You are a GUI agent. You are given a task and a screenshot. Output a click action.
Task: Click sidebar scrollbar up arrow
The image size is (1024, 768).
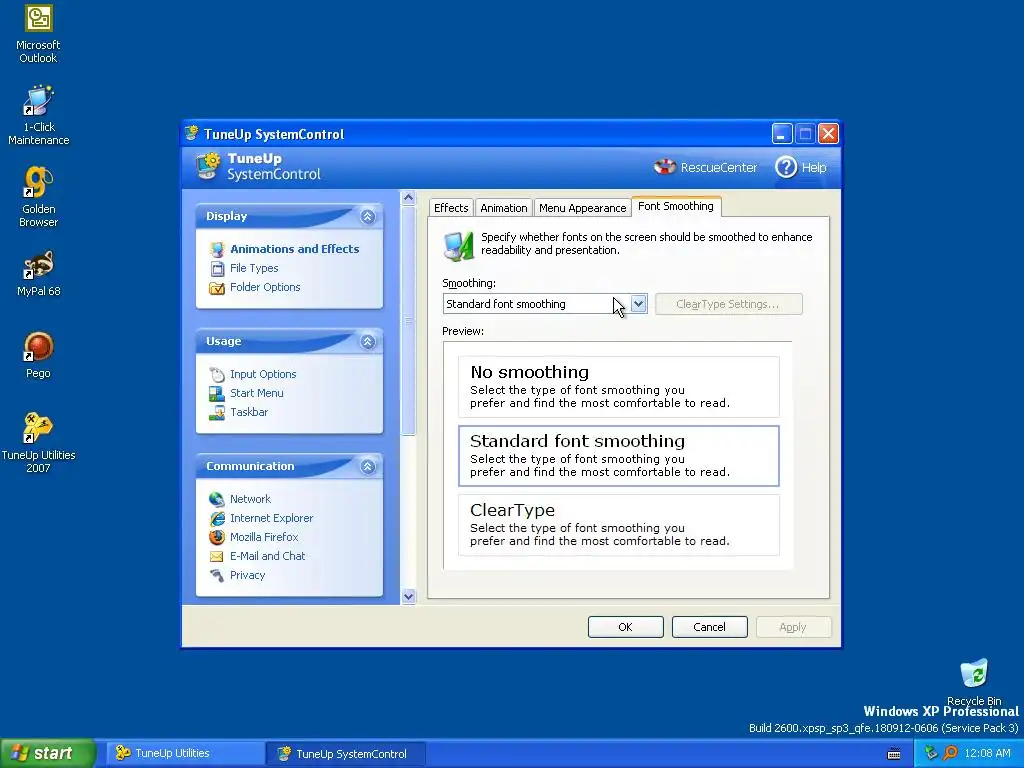click(408, 197)
